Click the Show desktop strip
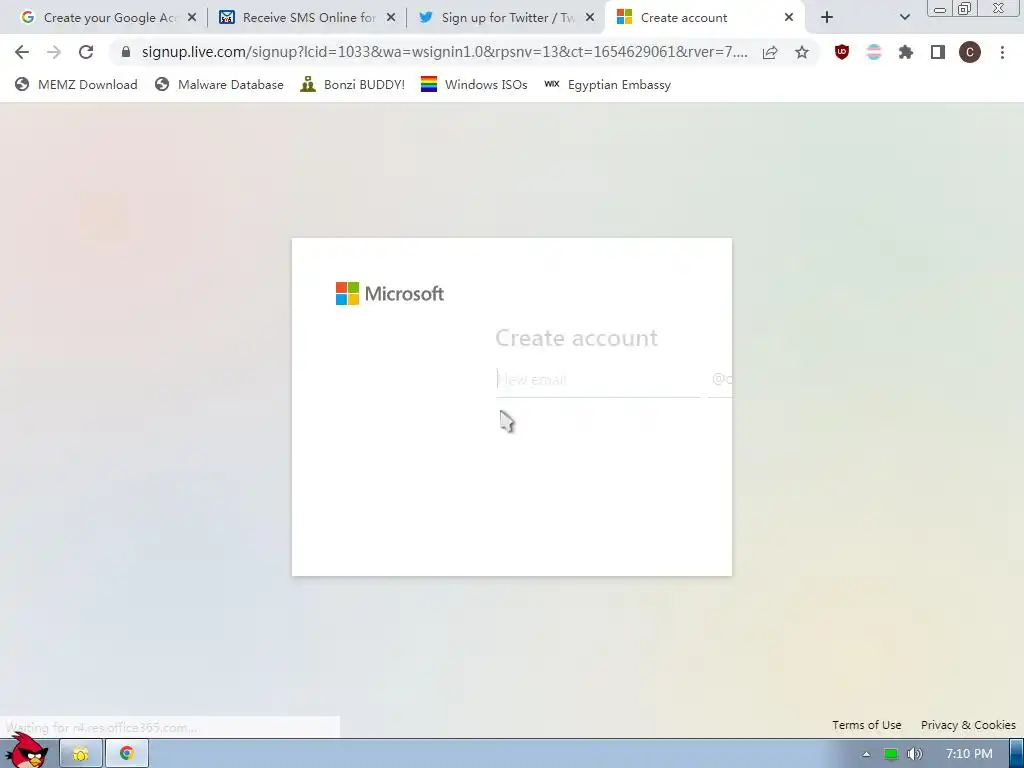The width and height of the screenshot is (1024, 768). coord(1016,754)
